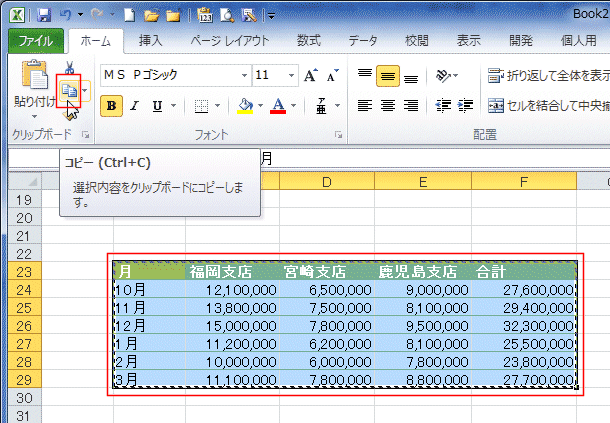Switch to the 数式 ribbon tab
The image size is (610, 423).
(309, 41)
